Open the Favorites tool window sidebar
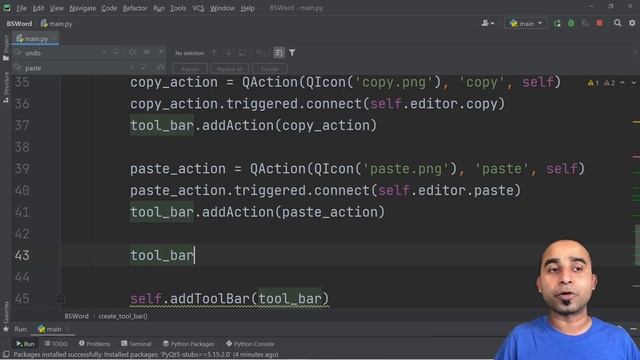640x360 pixels. 6,316
